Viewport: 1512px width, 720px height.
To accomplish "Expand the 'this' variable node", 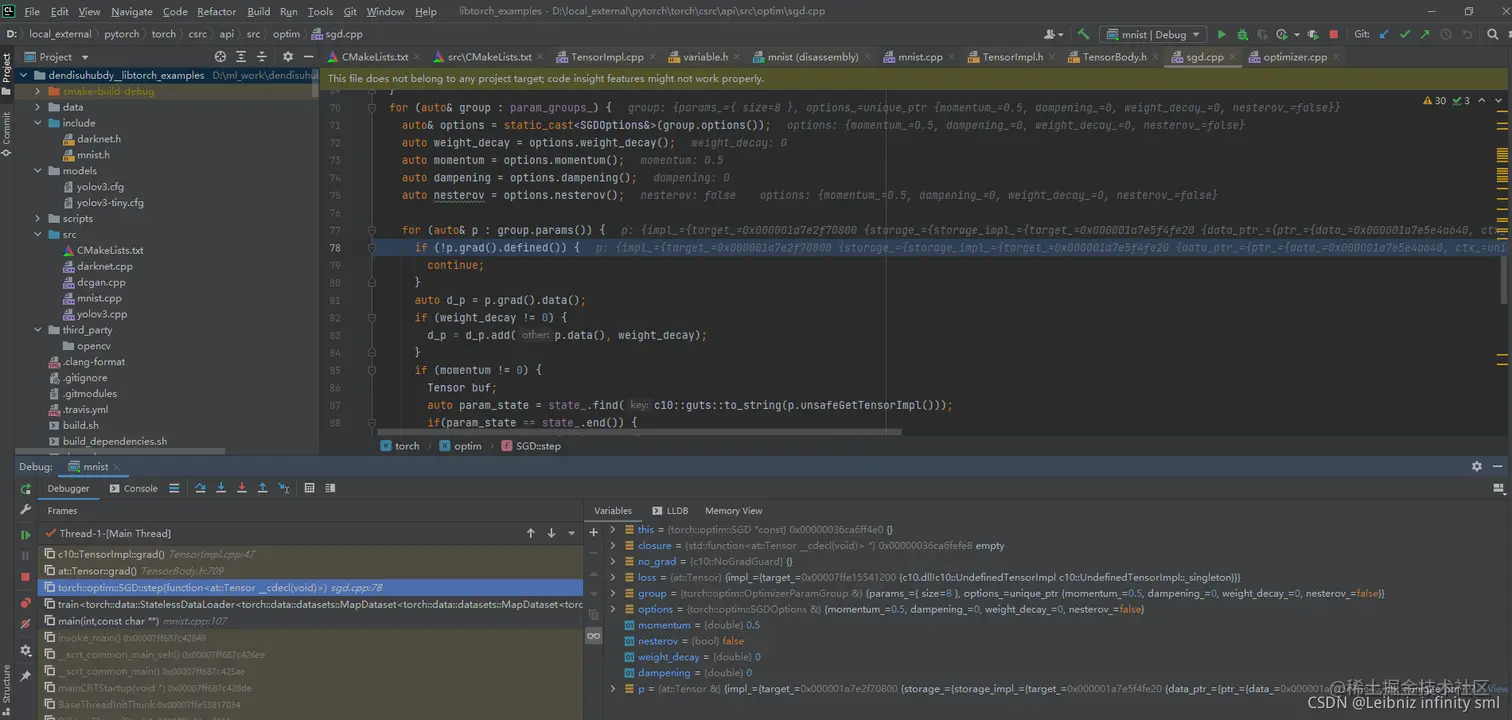I will [613, 530].
